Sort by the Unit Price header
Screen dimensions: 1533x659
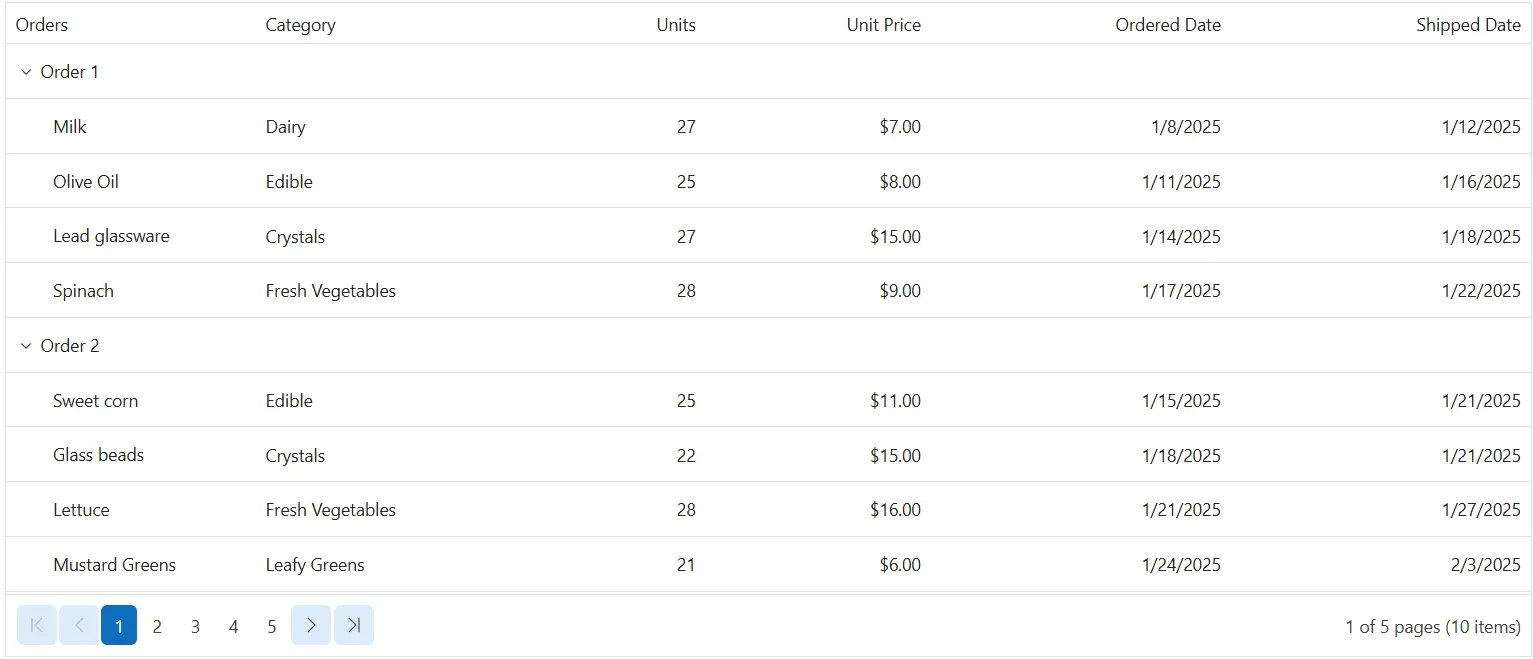(x=884, y=25)
